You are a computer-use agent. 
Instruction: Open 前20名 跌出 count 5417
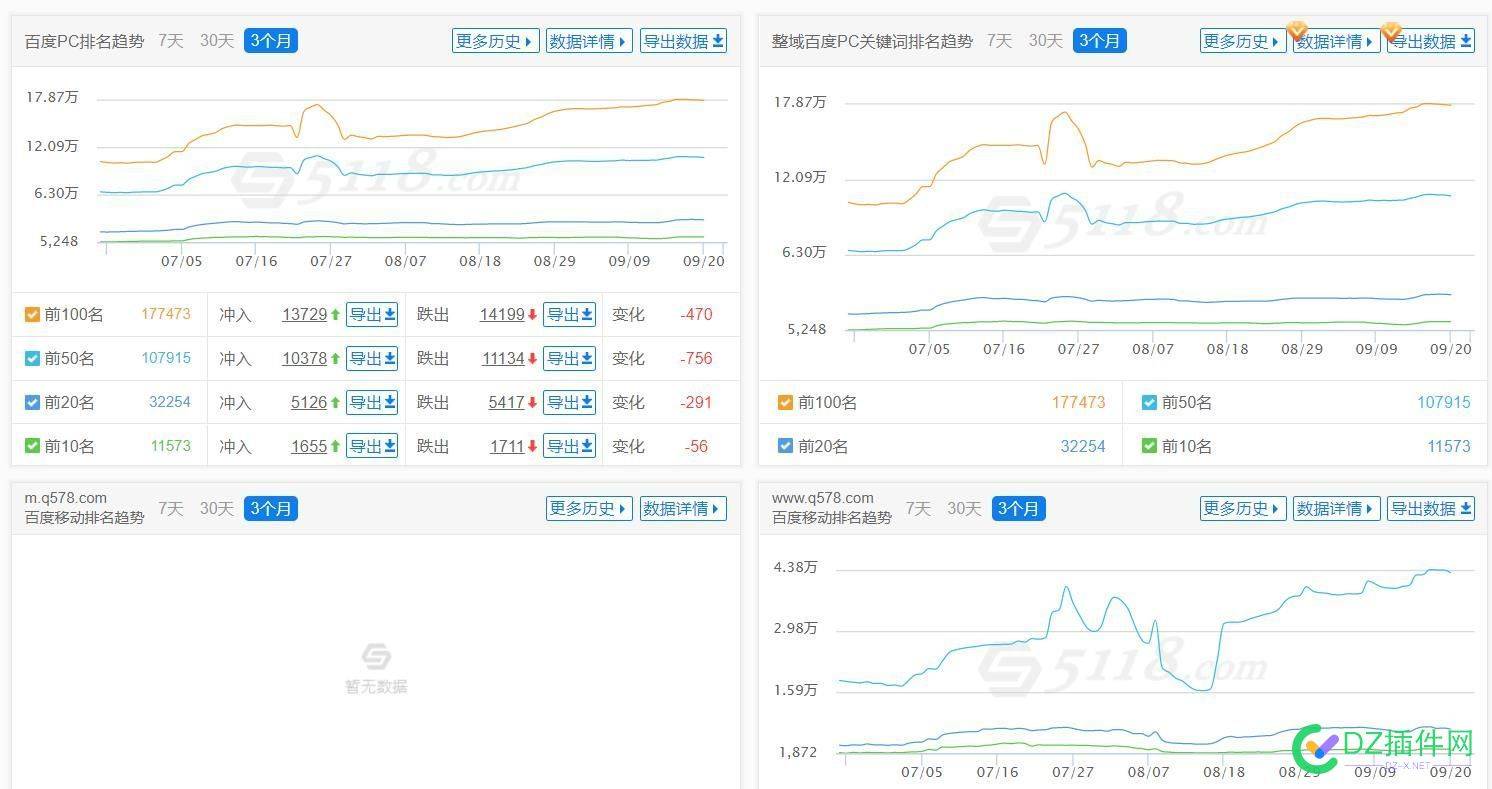[507, 402]
